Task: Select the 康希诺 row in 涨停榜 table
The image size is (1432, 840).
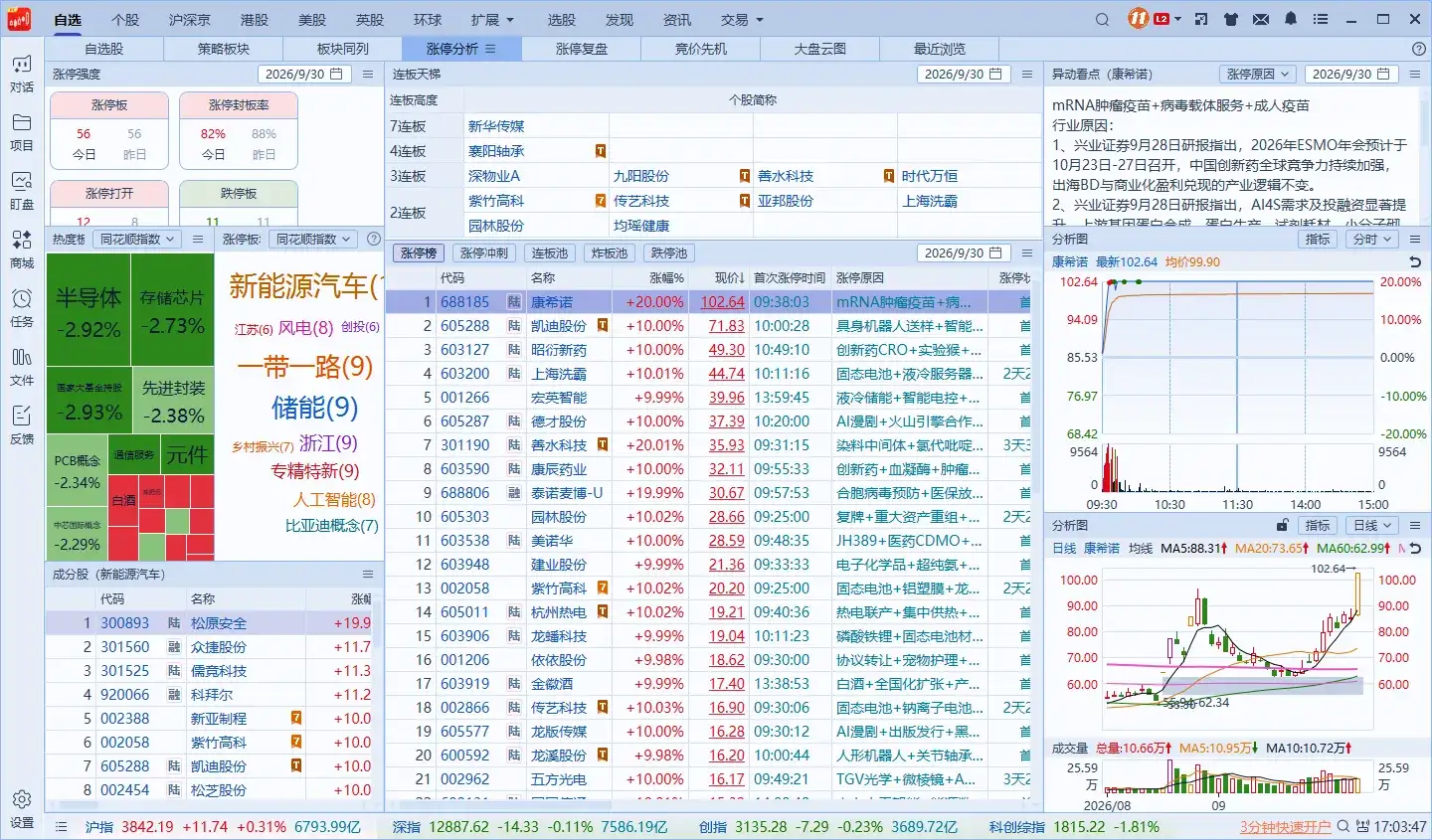Action: [x=708, y=301]
